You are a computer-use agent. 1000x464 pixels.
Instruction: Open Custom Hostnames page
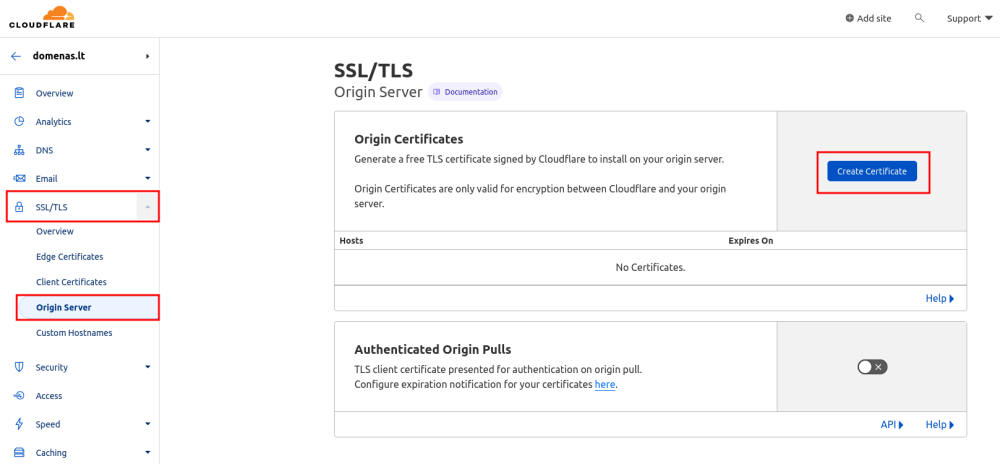74,333
